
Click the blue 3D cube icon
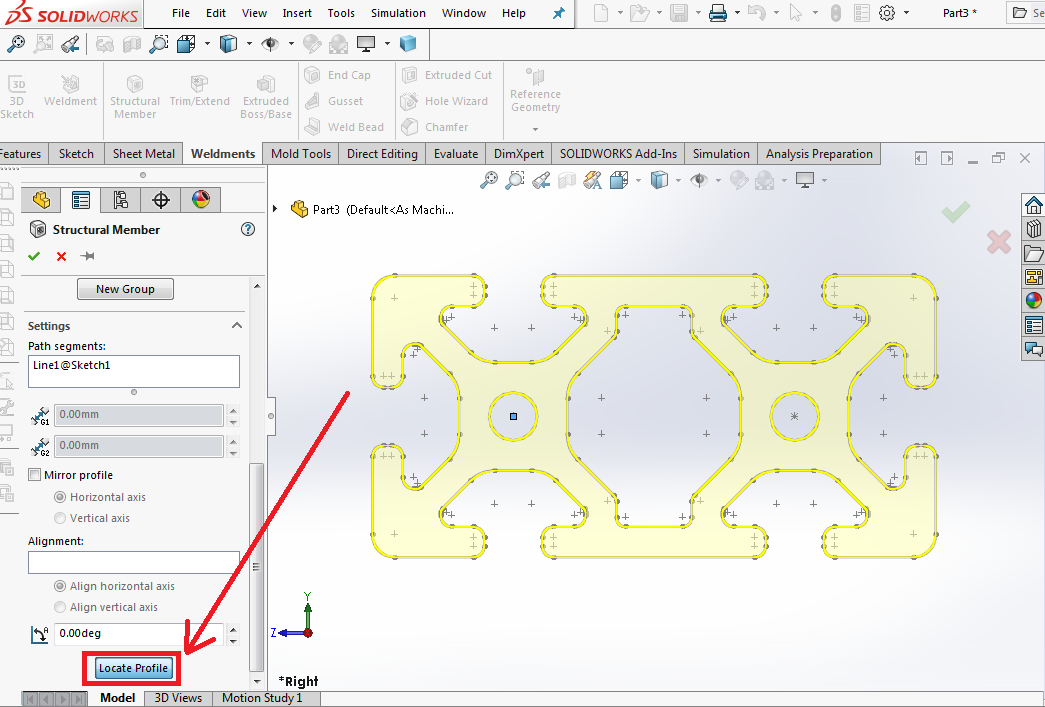tap(408, 44)
